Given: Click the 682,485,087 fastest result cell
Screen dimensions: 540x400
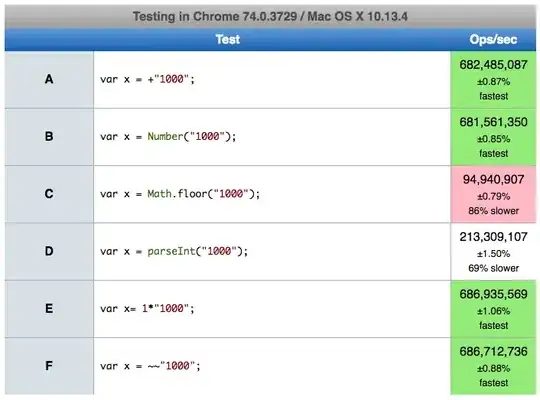Looking at the screenshot, I should [493, 80].
